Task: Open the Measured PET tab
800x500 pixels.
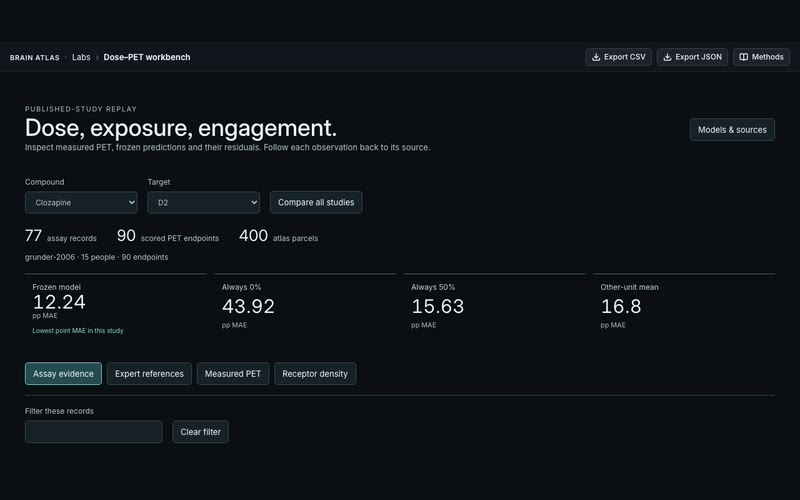Action: pos(233,373)
